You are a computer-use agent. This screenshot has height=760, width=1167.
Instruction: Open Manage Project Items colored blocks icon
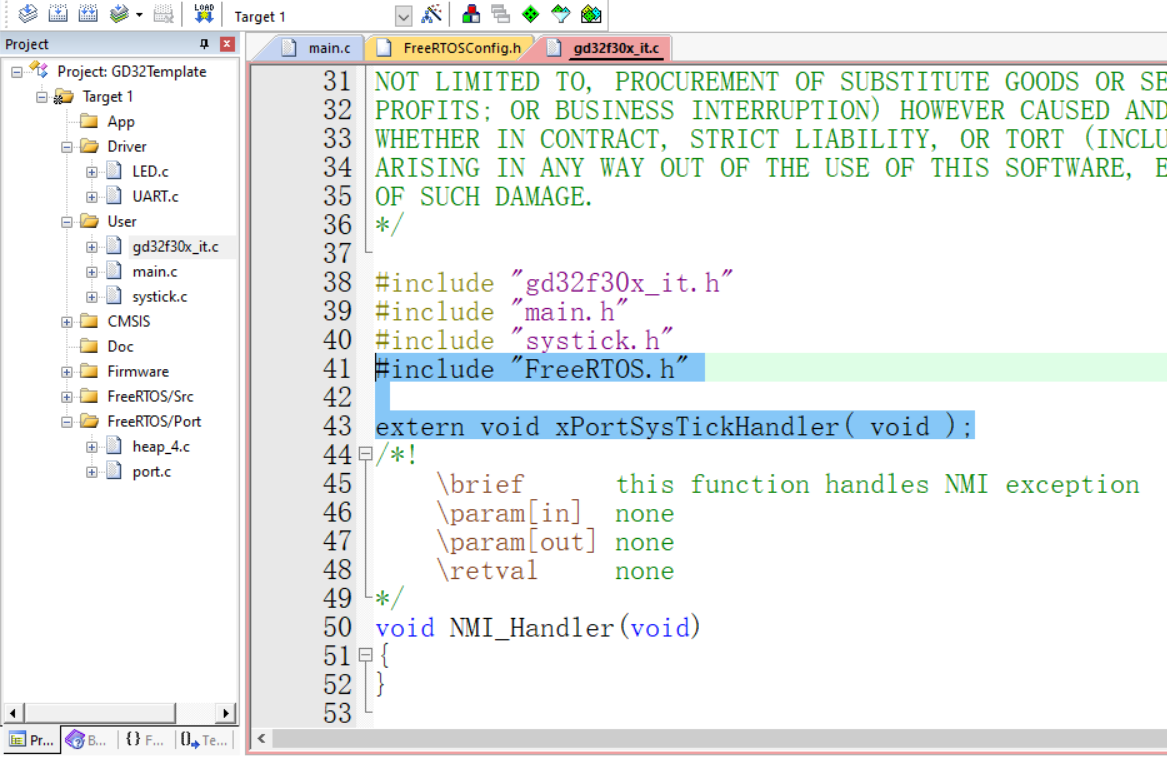471,13
